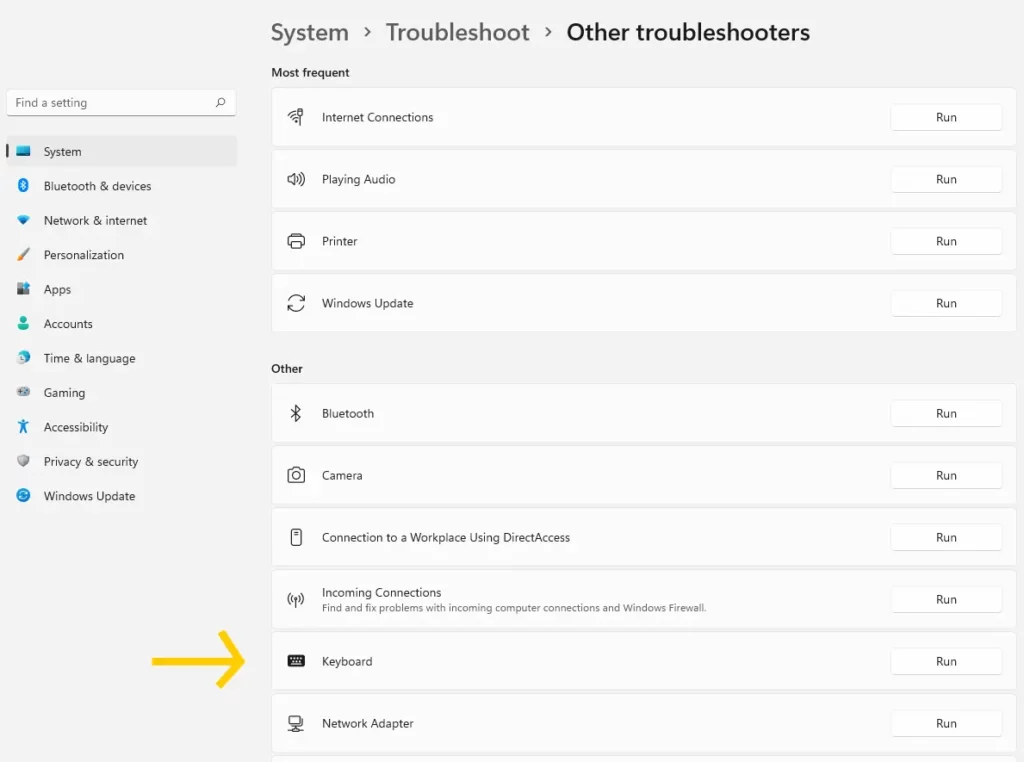Click the System monitor icon in sidebar
The width and height of the screenshot is (1024, 762).
[24, 151]
